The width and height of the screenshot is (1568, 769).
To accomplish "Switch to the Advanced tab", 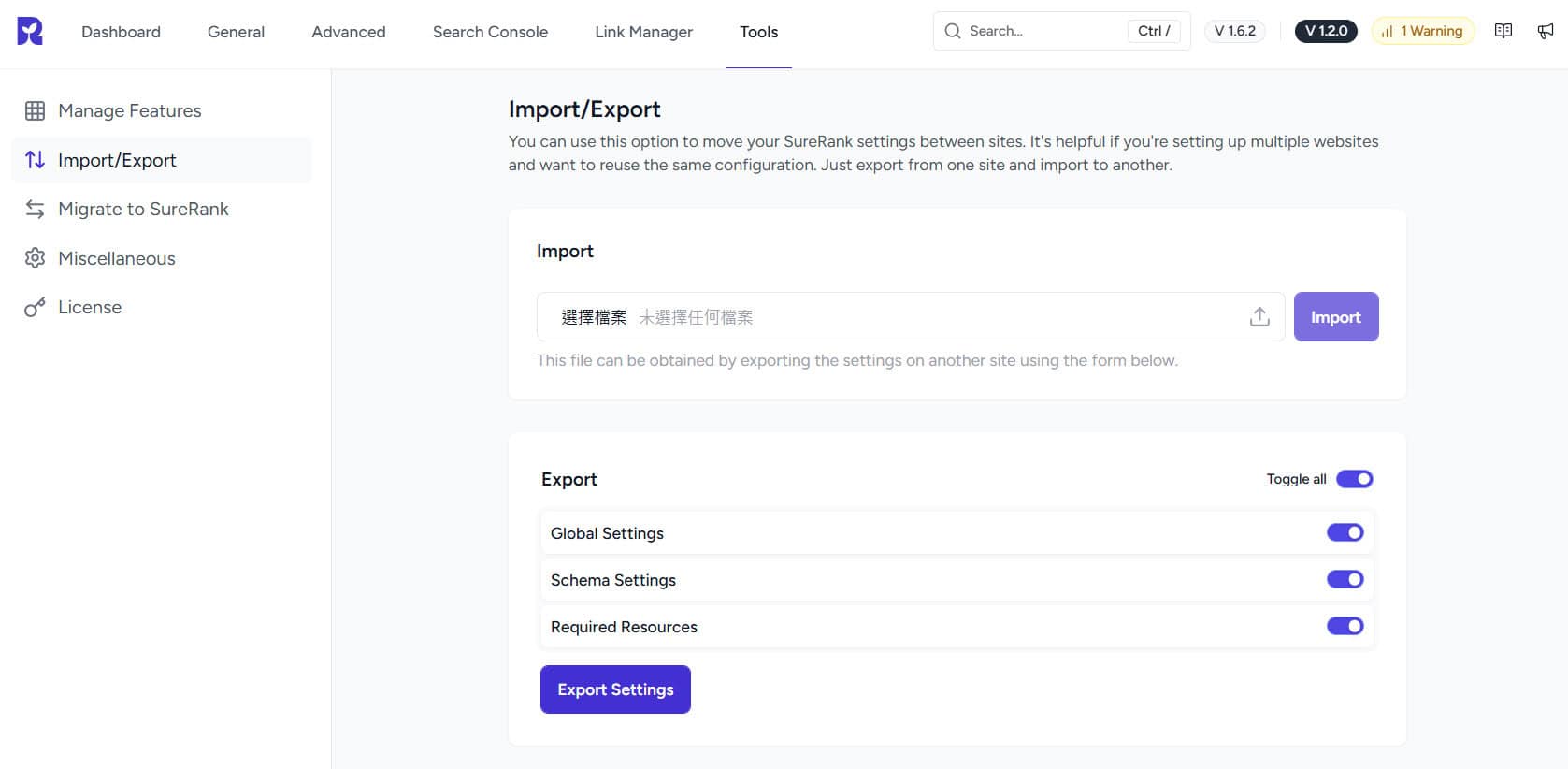I will coord(349,32).
